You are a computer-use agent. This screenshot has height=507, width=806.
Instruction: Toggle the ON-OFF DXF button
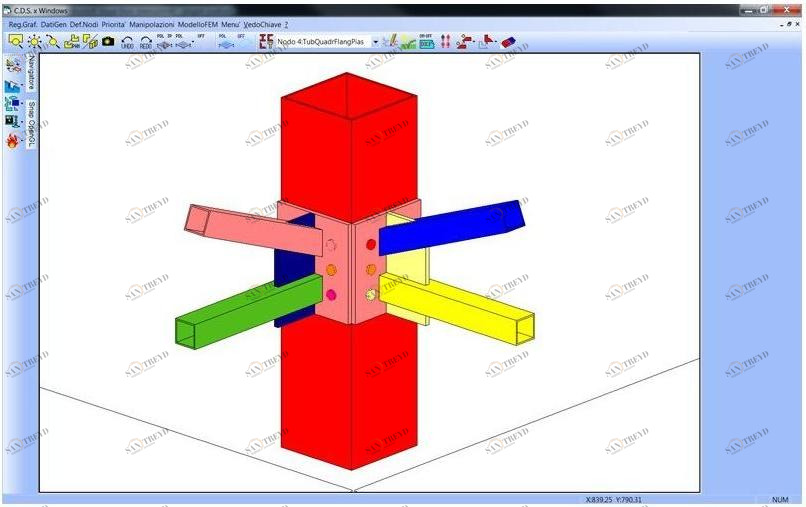[x=427, y=42]
